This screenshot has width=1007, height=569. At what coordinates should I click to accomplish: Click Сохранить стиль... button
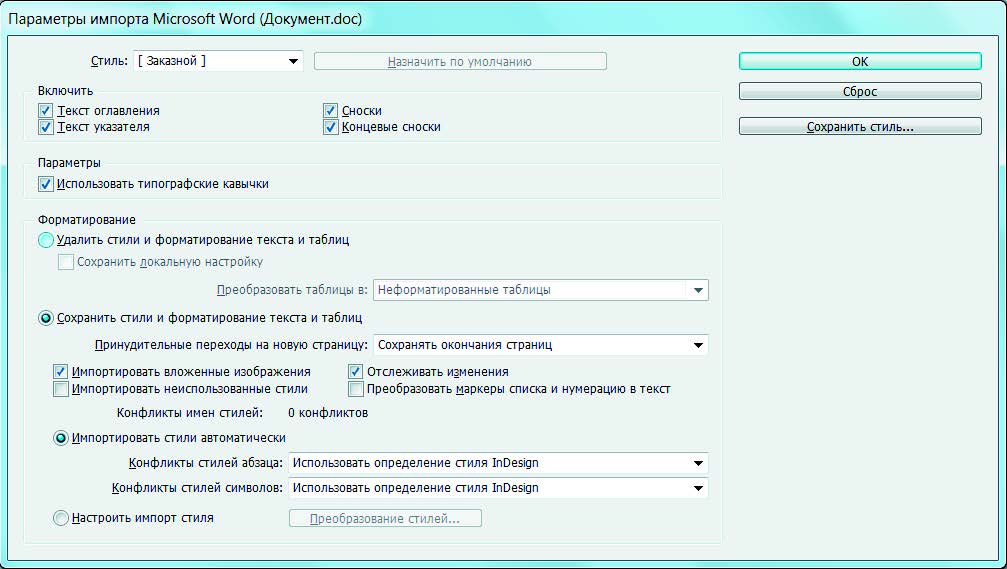(860, 127)
